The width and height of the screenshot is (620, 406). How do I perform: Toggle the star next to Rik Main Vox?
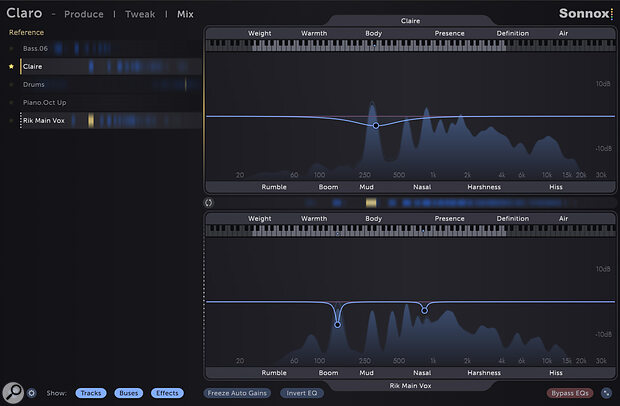click(x=11, y=121)
